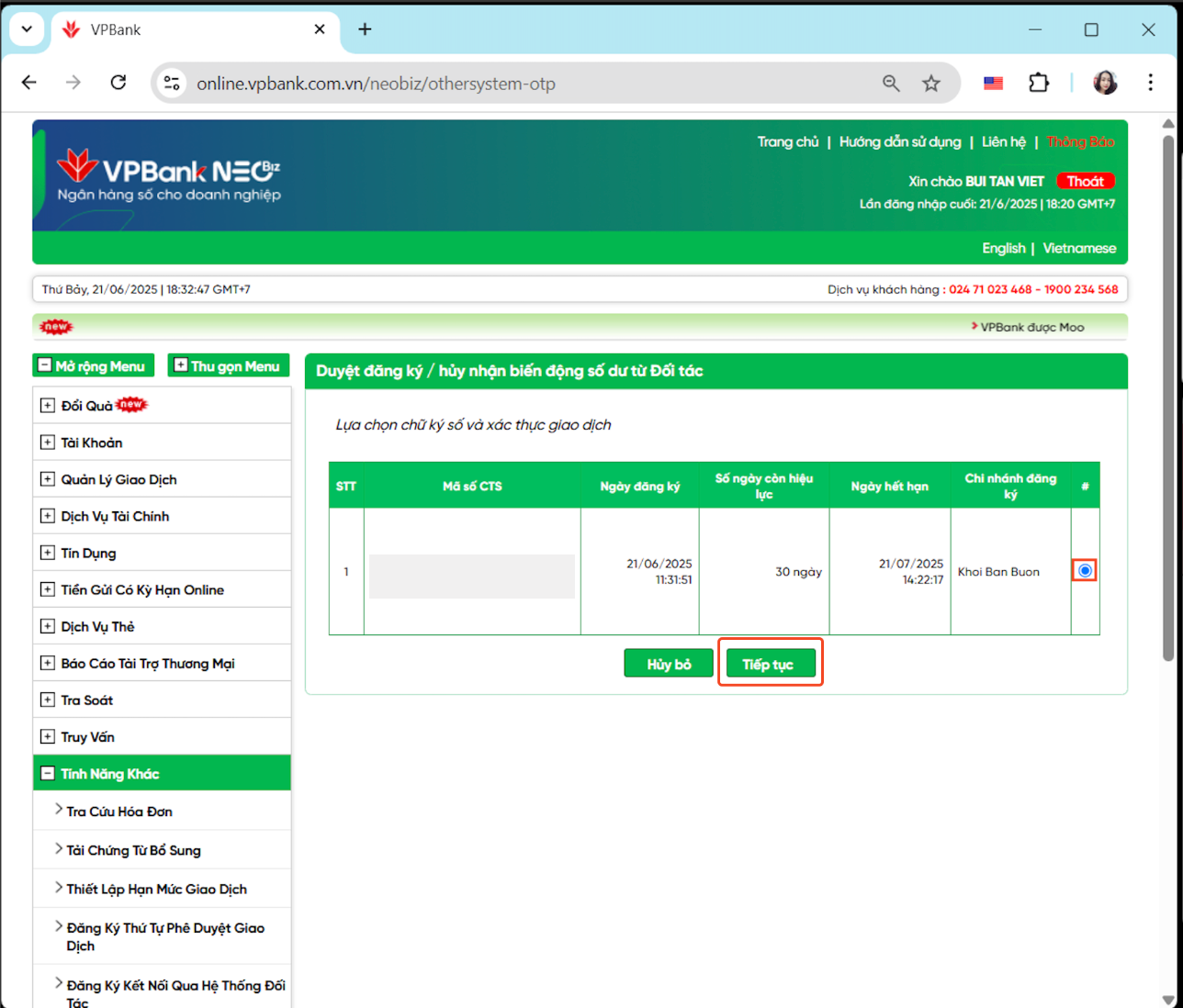Reload the page with the refresh icon
The image size is (1183, 1008).
(118, 83)
